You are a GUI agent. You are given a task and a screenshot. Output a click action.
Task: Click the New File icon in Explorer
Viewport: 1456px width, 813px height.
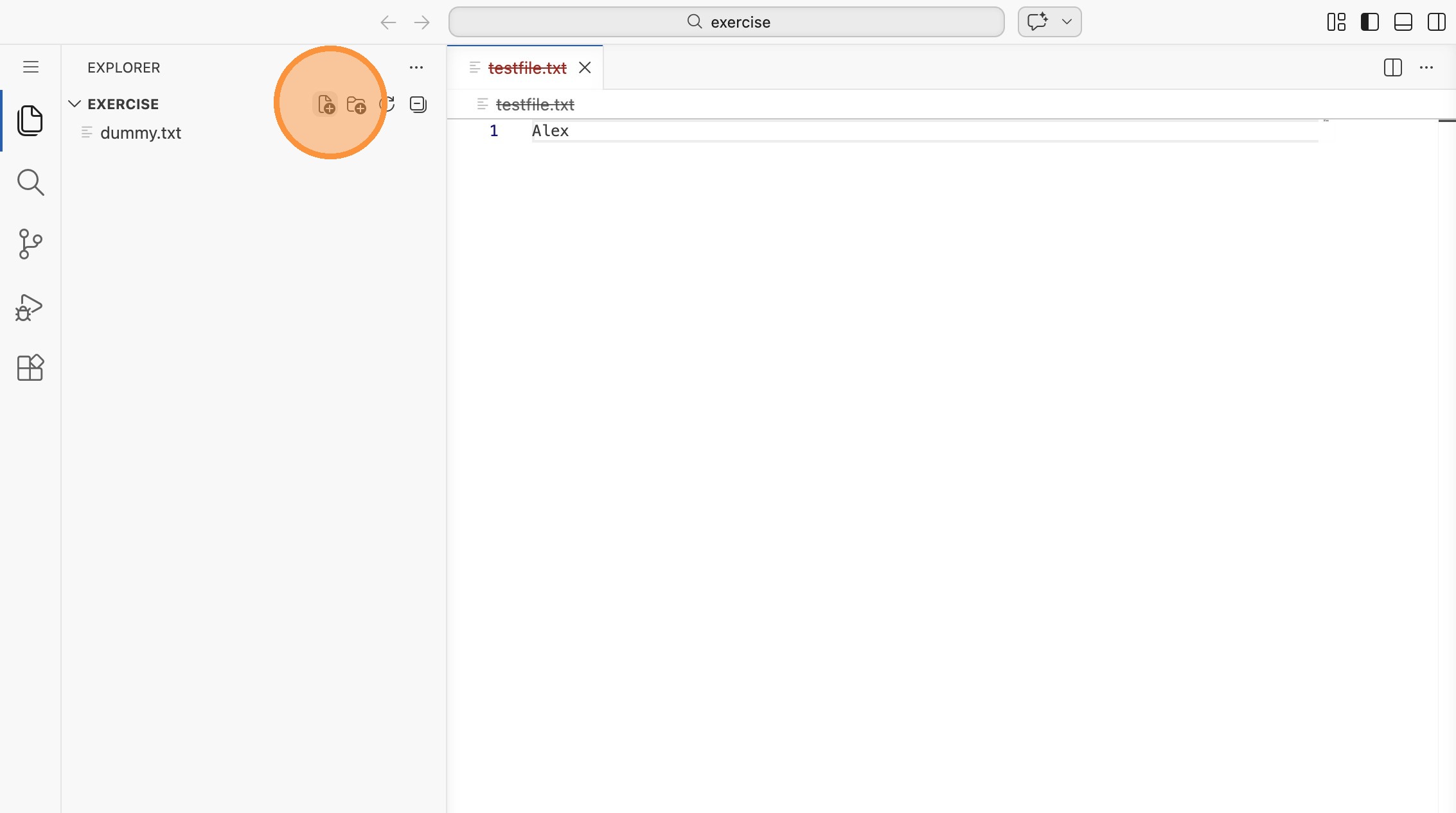pos(326,104)
